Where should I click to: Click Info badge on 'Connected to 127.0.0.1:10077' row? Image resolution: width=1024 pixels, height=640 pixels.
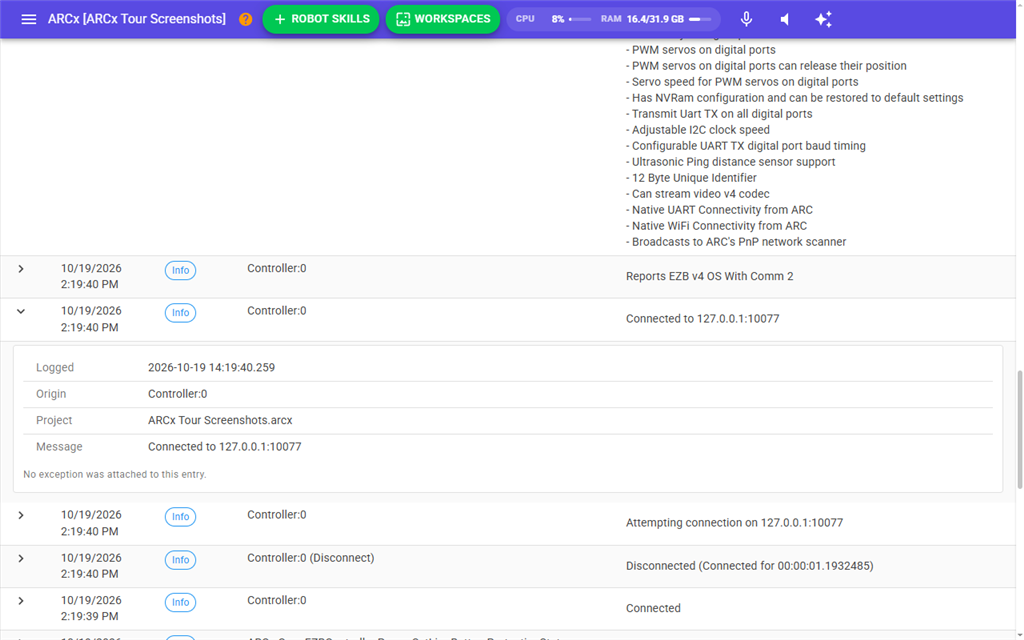(180, 313)
